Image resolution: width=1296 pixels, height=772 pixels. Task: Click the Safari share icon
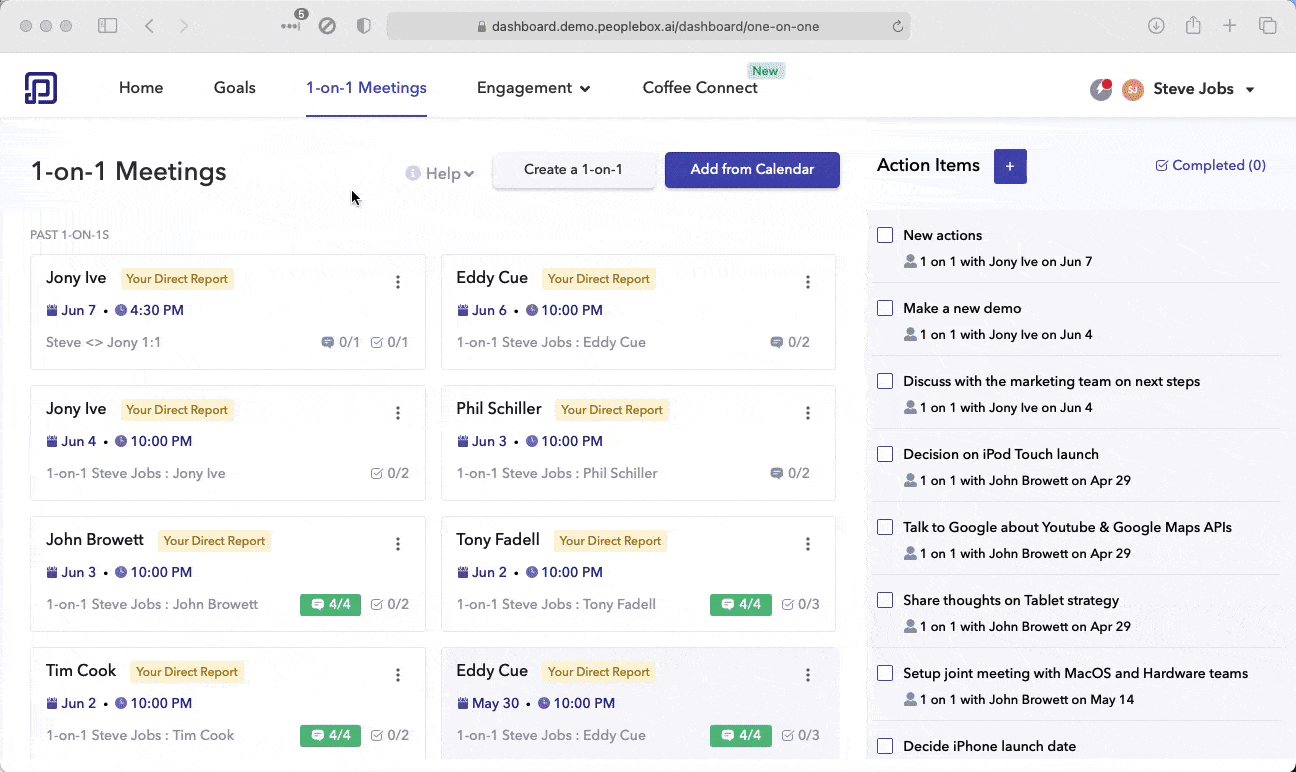[x=1193, y=26]
